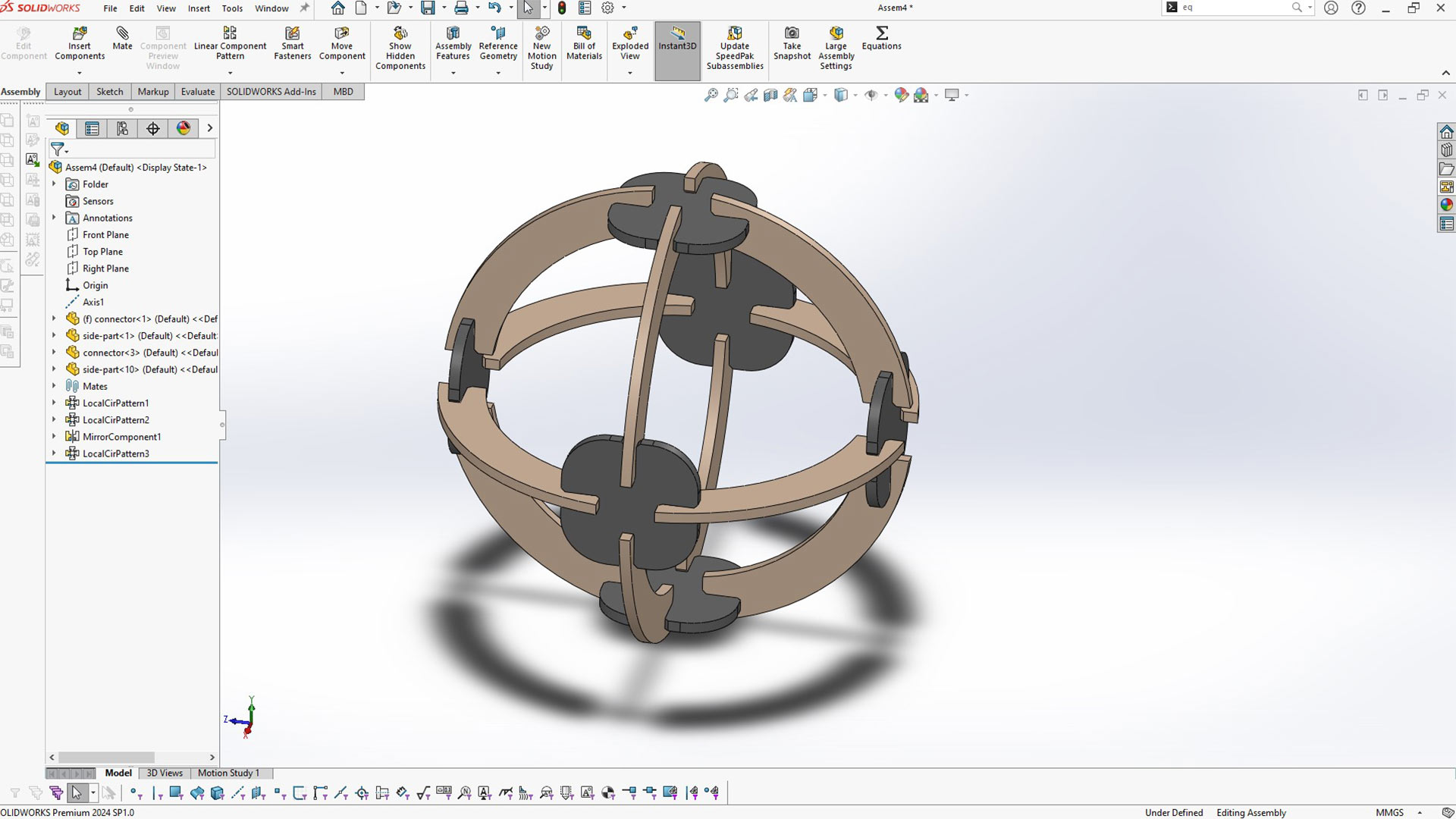Open Edit Appearance in view toolbar
The height and width of the screenshot is (819, 1456).
(901, 95)
